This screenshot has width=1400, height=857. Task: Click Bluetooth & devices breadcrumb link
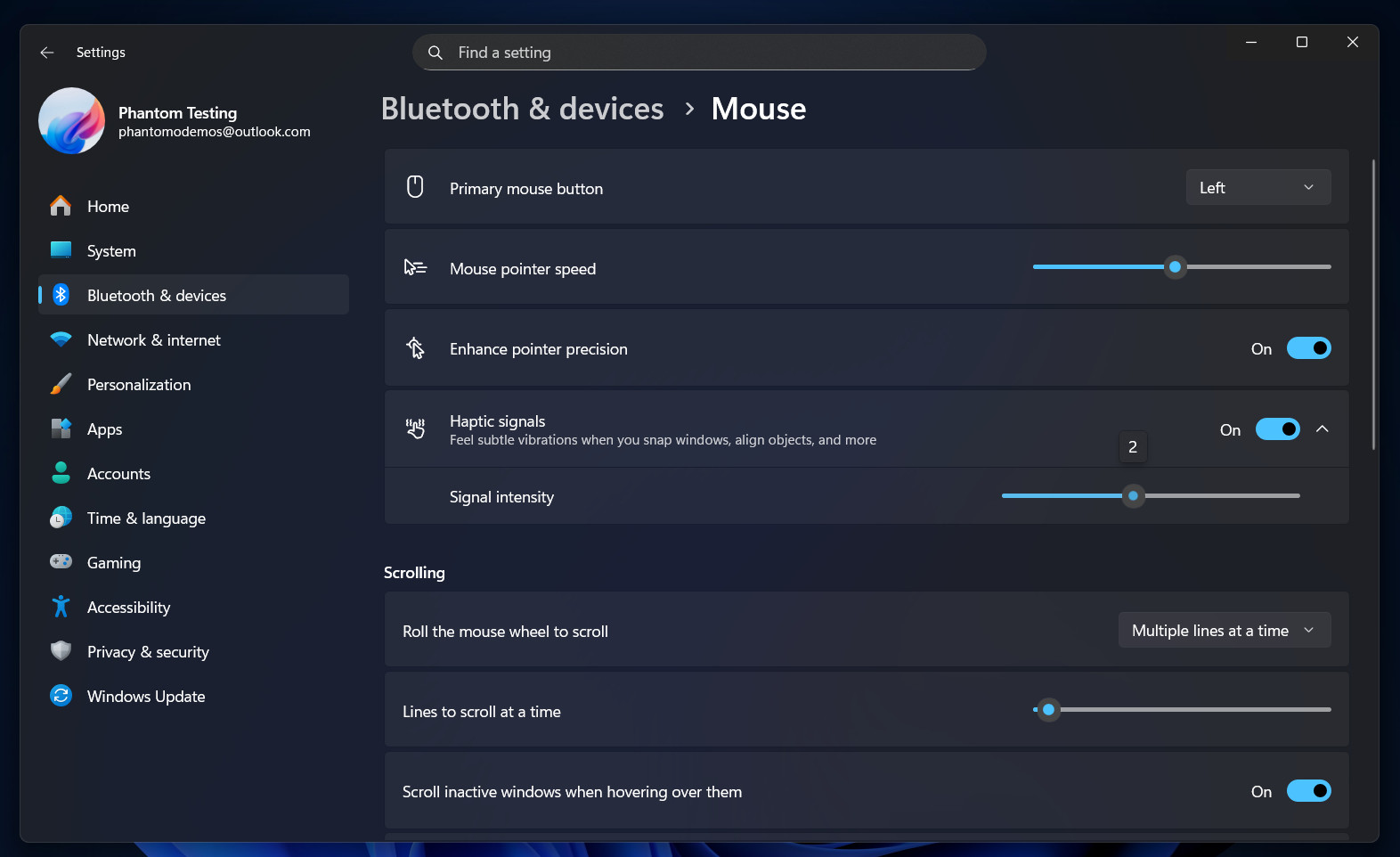(522, 109)
